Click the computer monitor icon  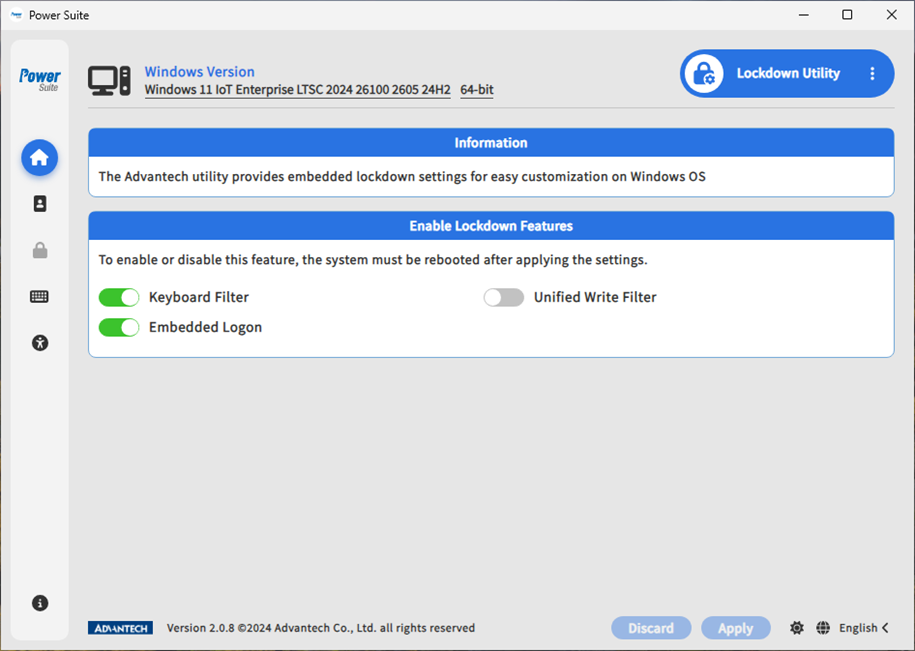[109, 81]
